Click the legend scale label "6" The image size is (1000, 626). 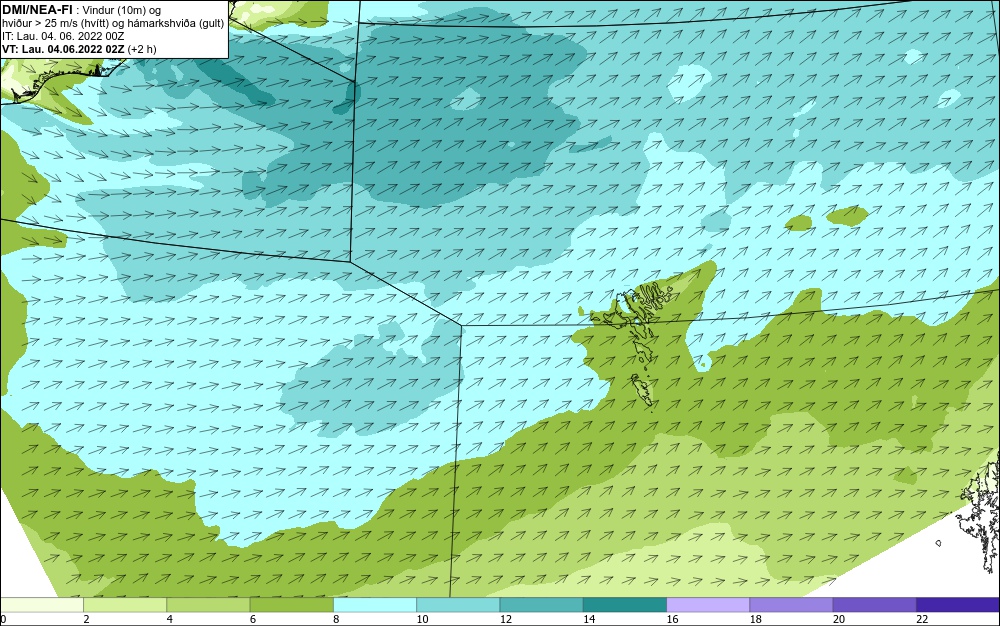[x=253, y=619]
